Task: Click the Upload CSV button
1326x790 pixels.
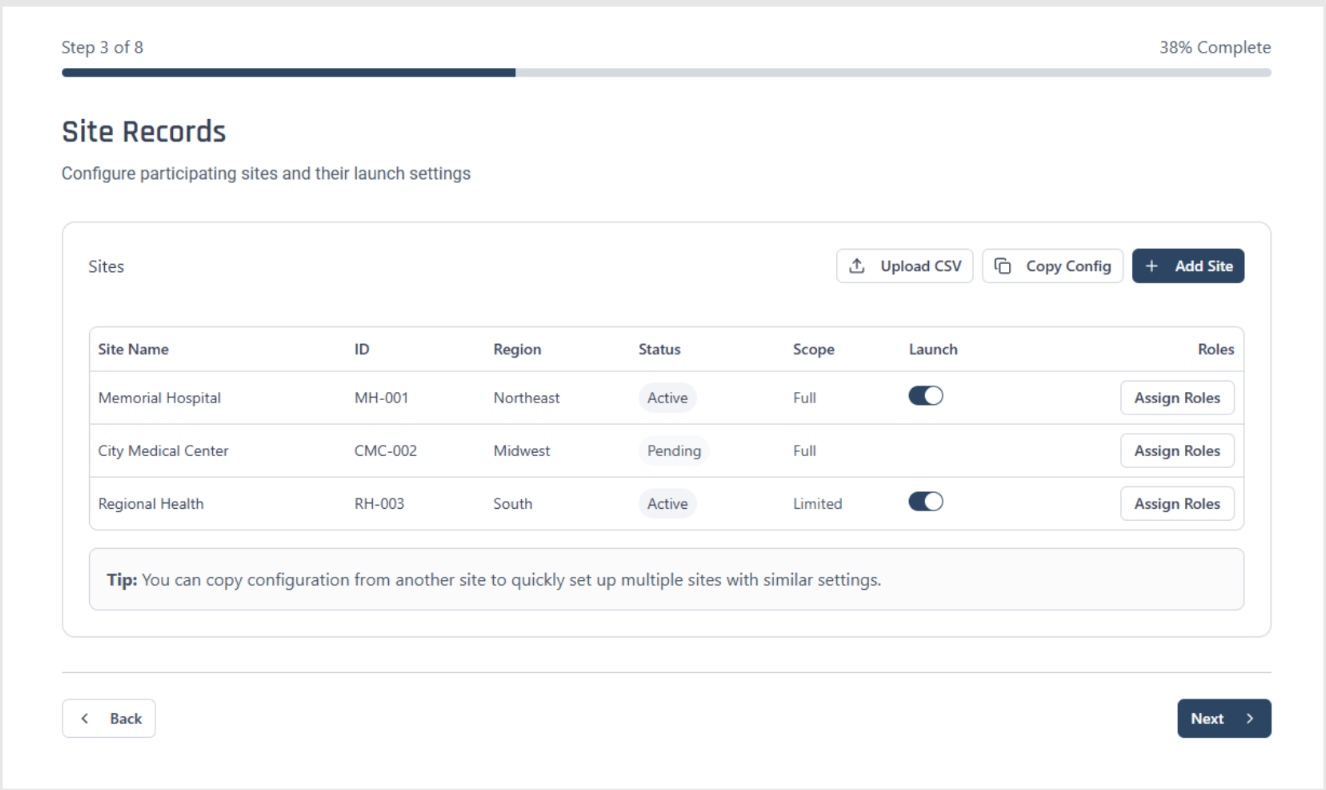Action: click(x=904, y=266)
